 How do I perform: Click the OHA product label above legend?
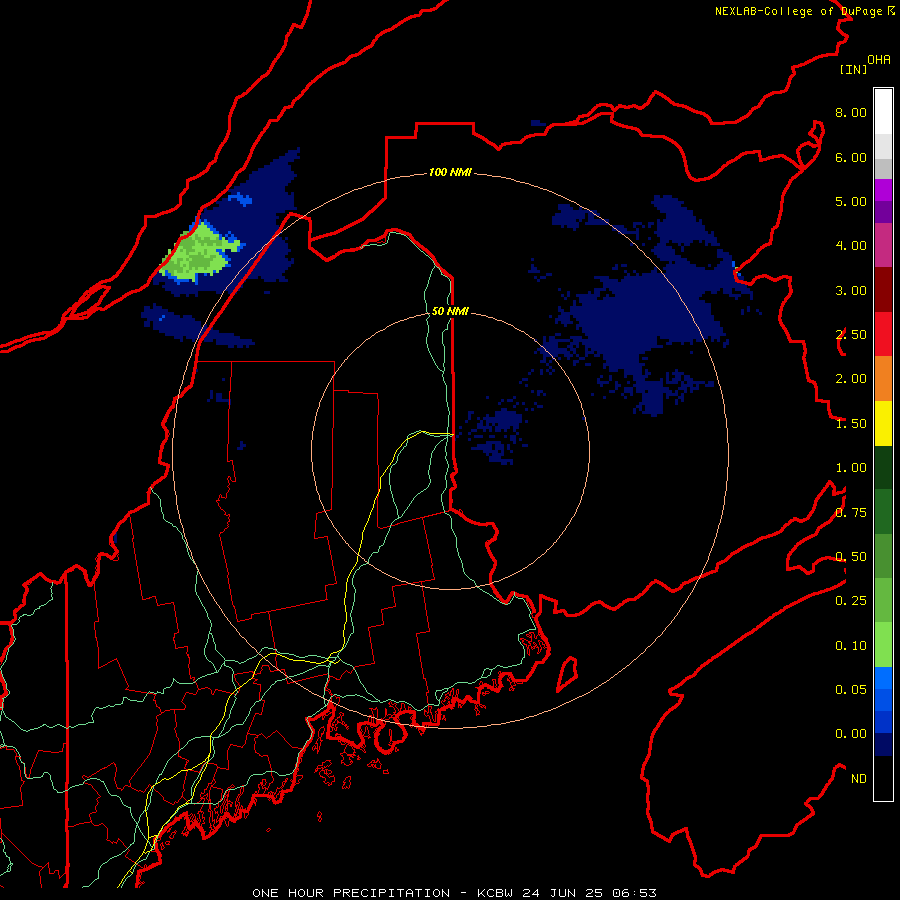(x=879, y=60)
